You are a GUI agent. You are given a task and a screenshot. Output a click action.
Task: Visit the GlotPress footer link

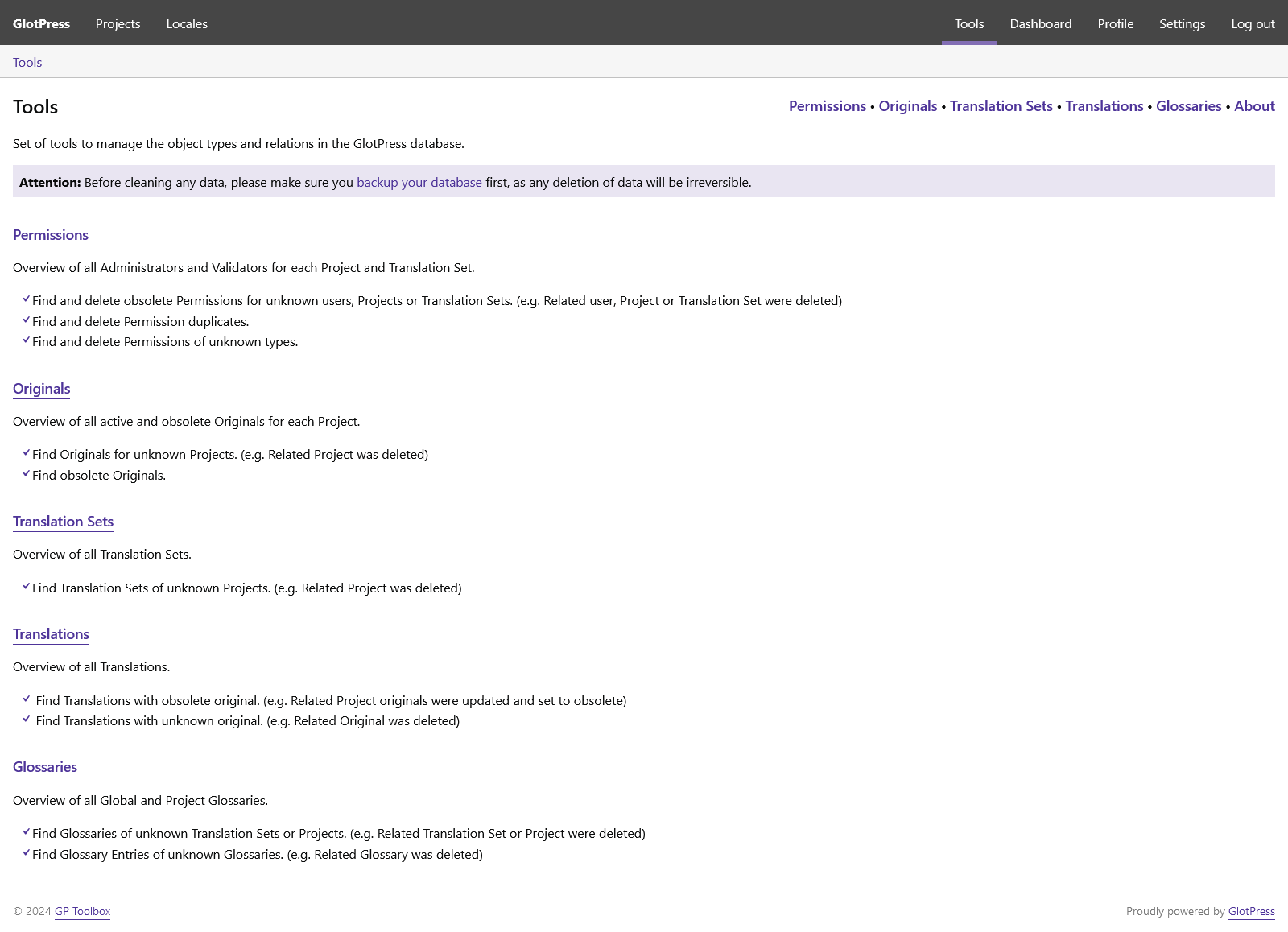click(x=1251, y=911)
